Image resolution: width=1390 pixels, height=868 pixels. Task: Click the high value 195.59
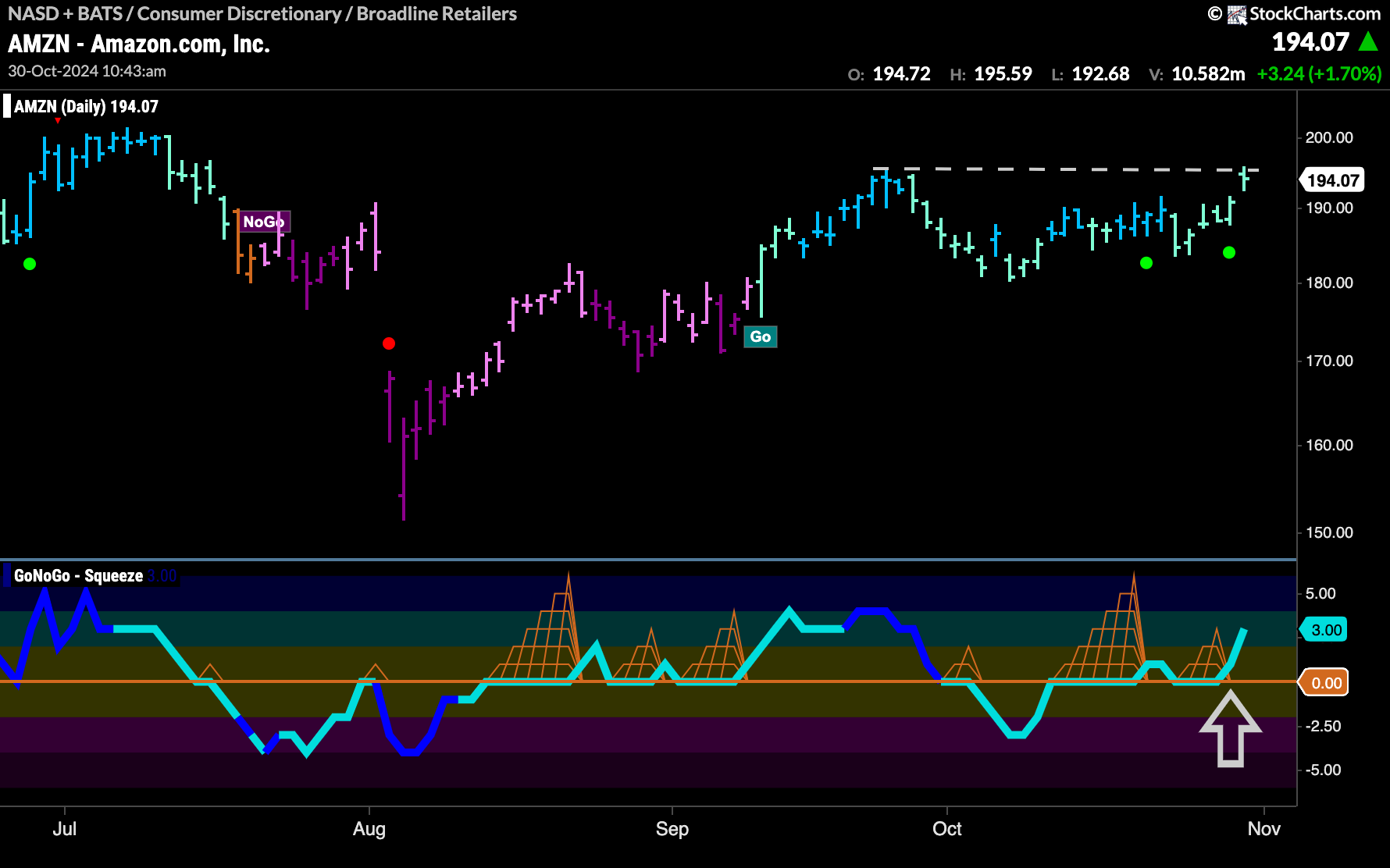[x=1003, y=74]
